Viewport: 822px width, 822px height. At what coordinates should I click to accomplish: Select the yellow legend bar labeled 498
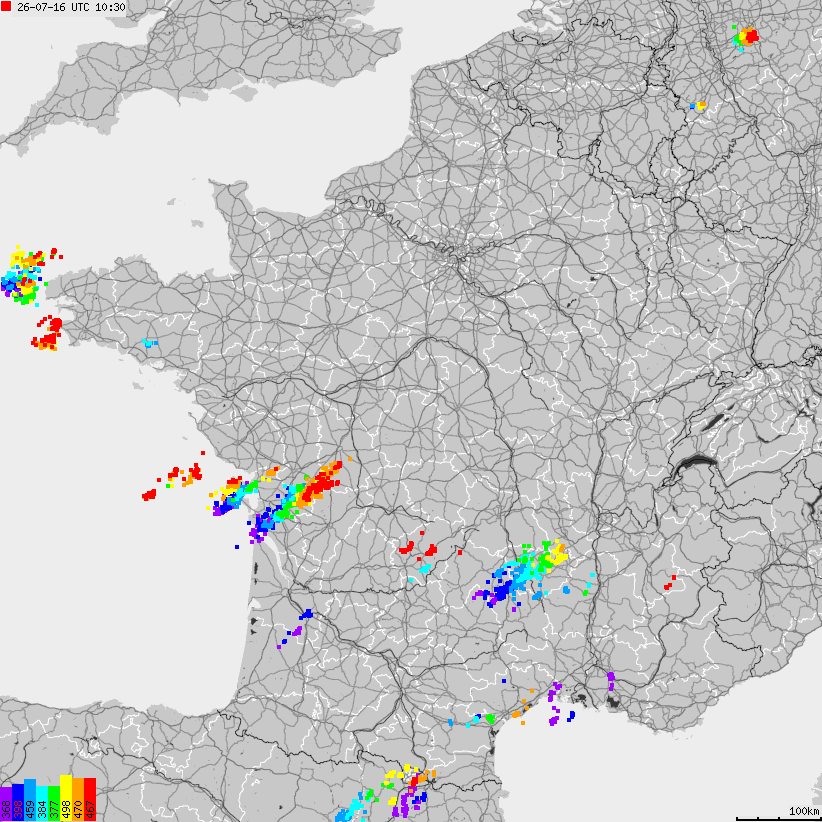tap(66, 798)
